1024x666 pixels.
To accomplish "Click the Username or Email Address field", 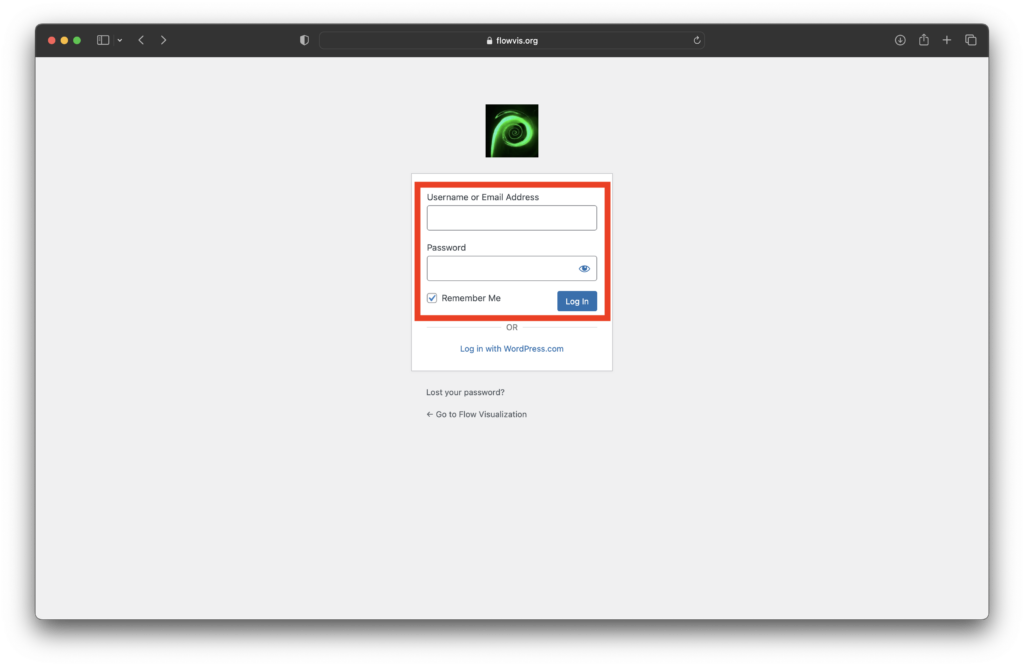I will [511, 218].
